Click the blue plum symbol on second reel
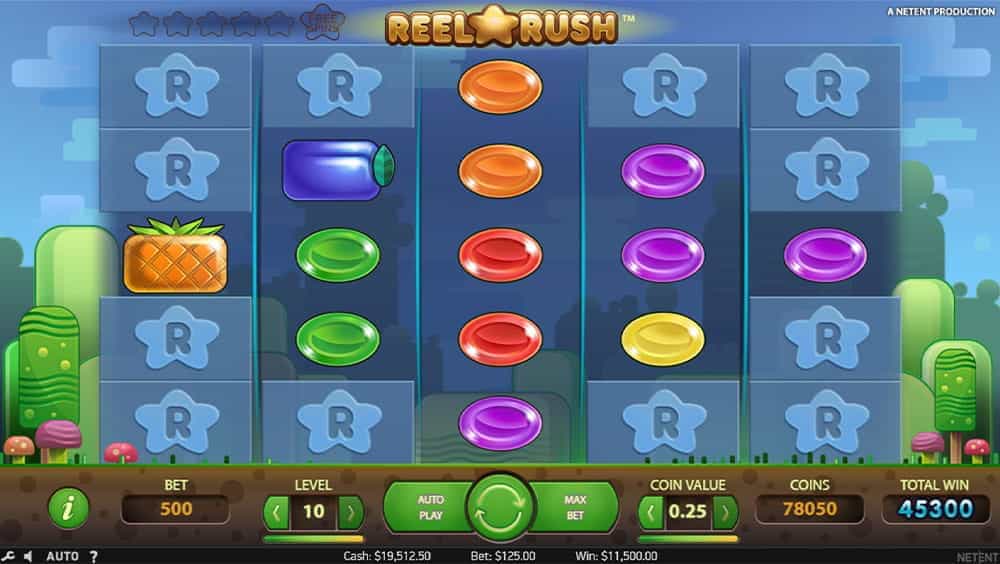 pos(338,170)
